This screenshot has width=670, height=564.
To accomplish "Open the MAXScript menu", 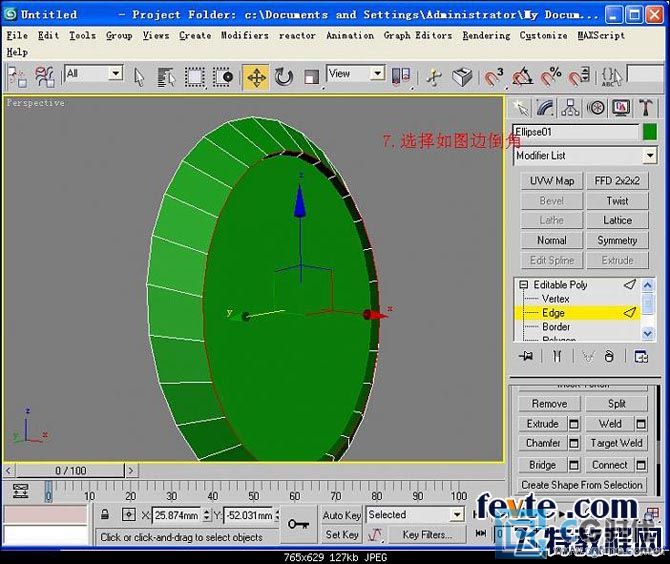I will [601, 35].
